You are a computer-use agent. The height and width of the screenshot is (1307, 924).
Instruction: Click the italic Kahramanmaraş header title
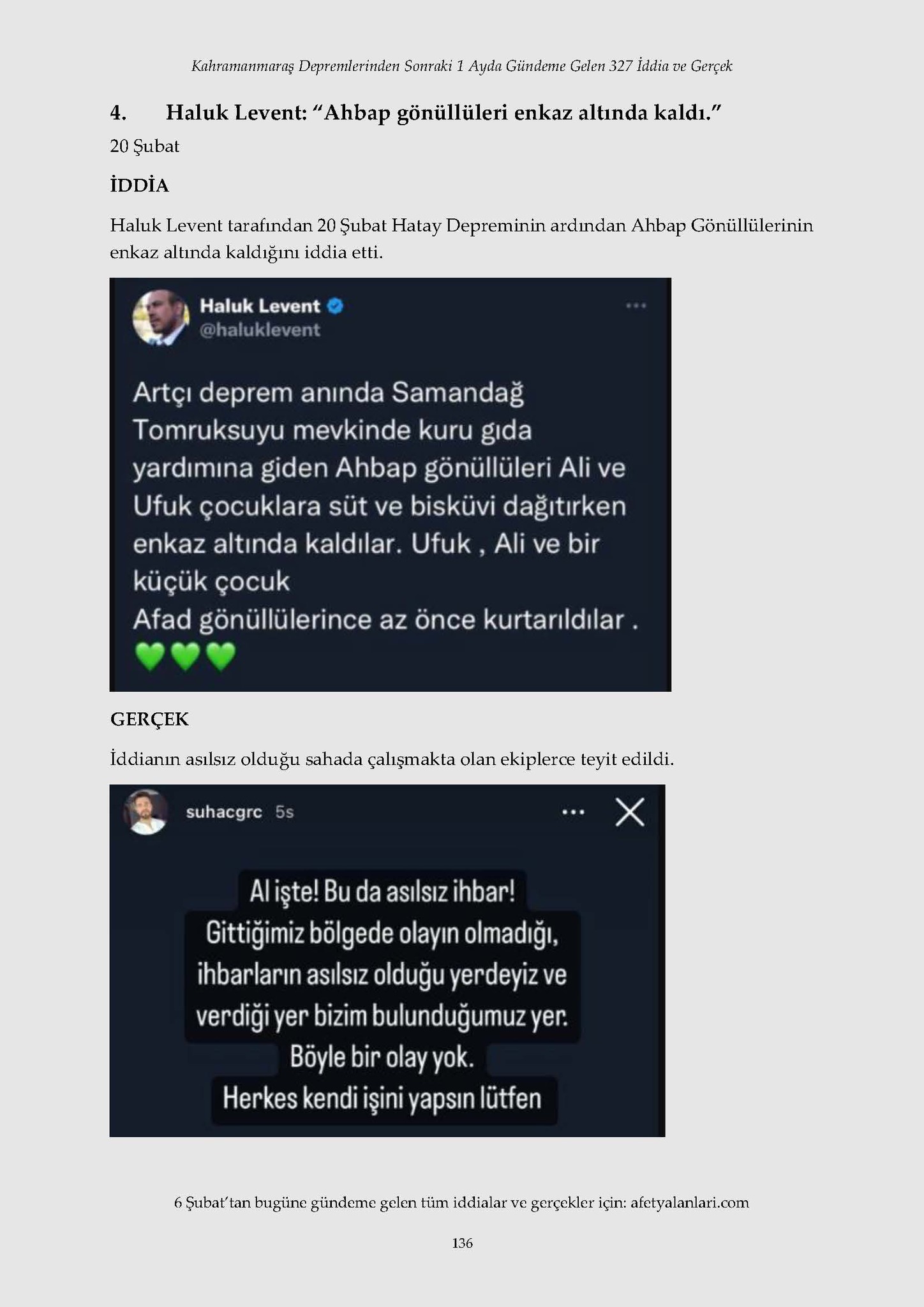[x=462, y=66]
